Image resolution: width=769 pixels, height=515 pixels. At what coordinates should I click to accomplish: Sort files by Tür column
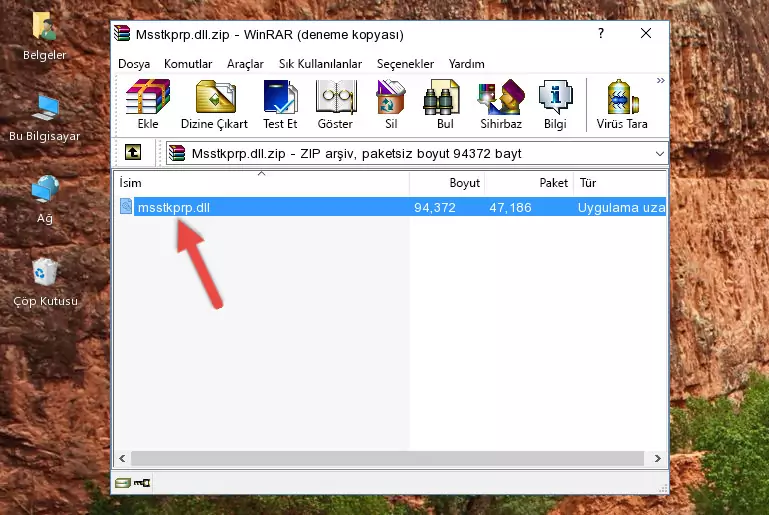[620, 183]
